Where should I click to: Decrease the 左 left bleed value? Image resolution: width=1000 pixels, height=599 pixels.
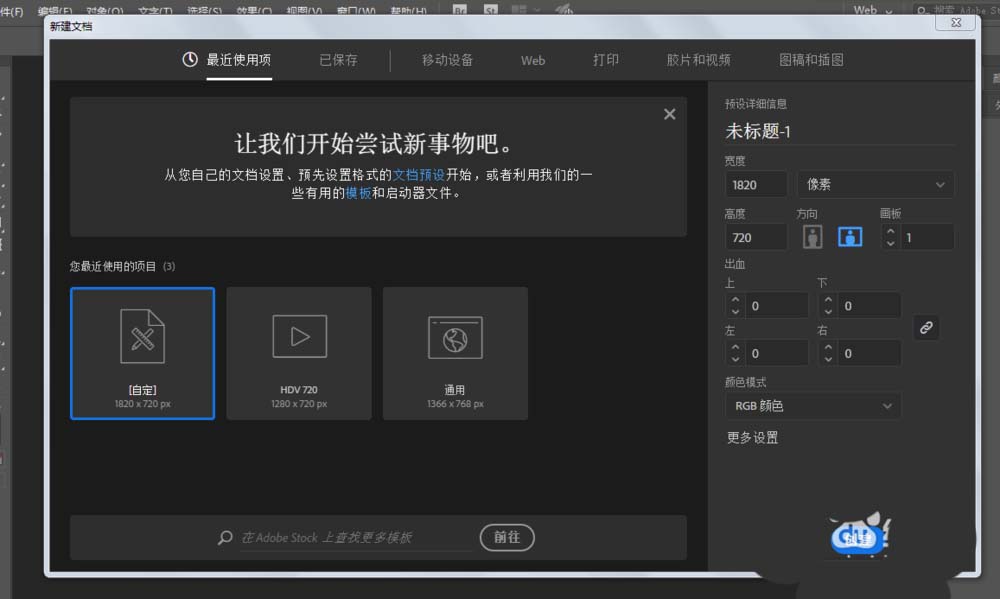[735, 359]
